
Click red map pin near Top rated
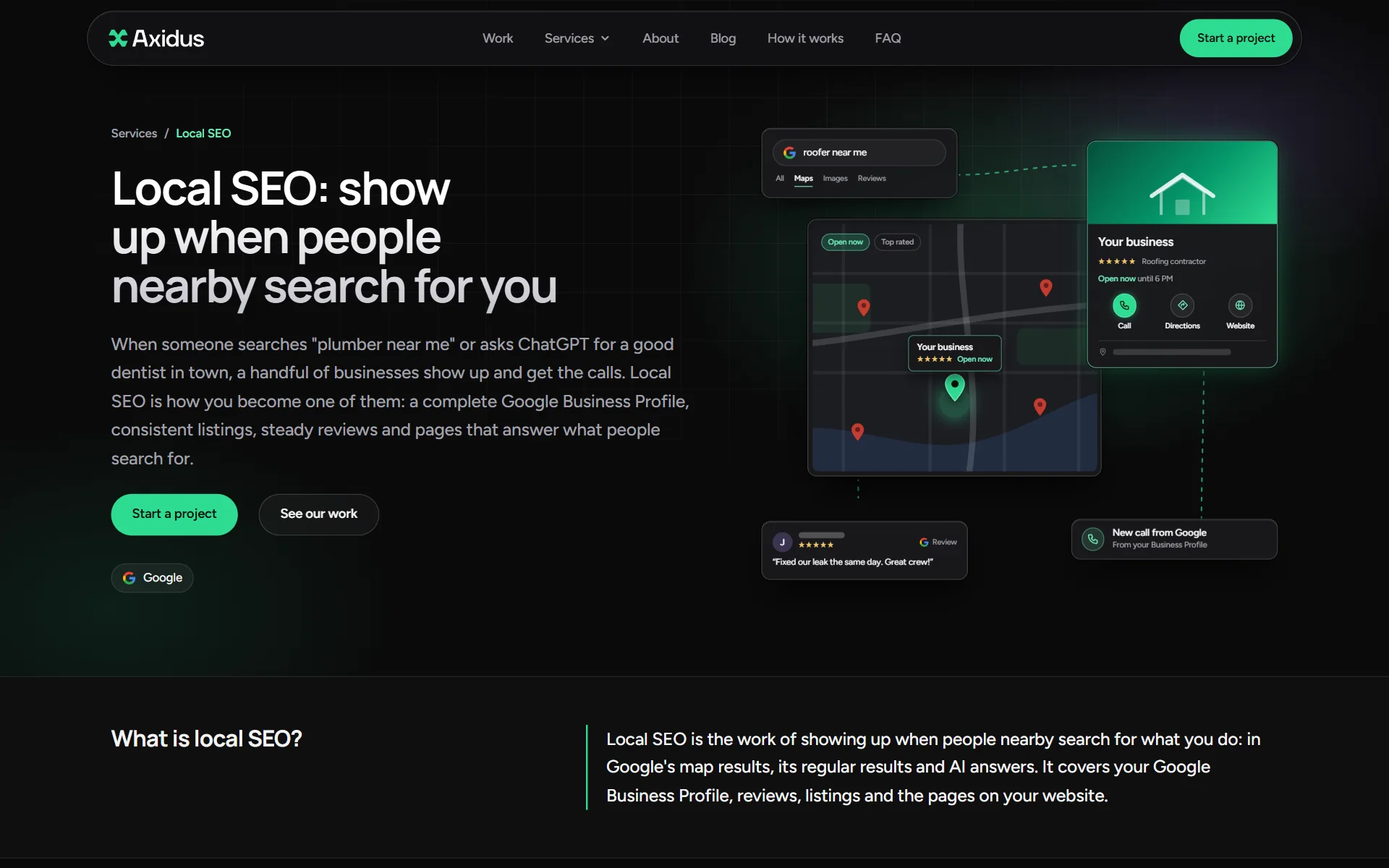[x=864, y=308]
